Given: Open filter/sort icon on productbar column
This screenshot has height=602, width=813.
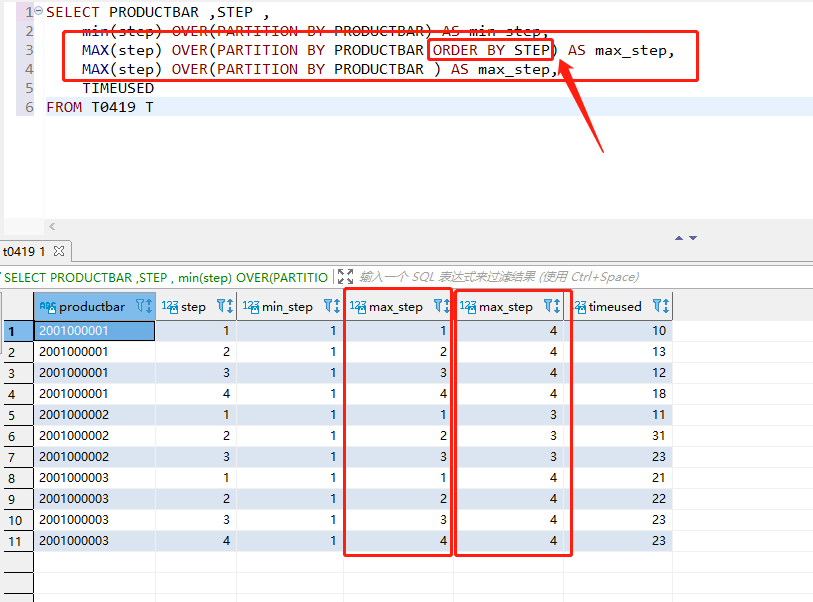Looking at the screenshot, I should (144, 306).
